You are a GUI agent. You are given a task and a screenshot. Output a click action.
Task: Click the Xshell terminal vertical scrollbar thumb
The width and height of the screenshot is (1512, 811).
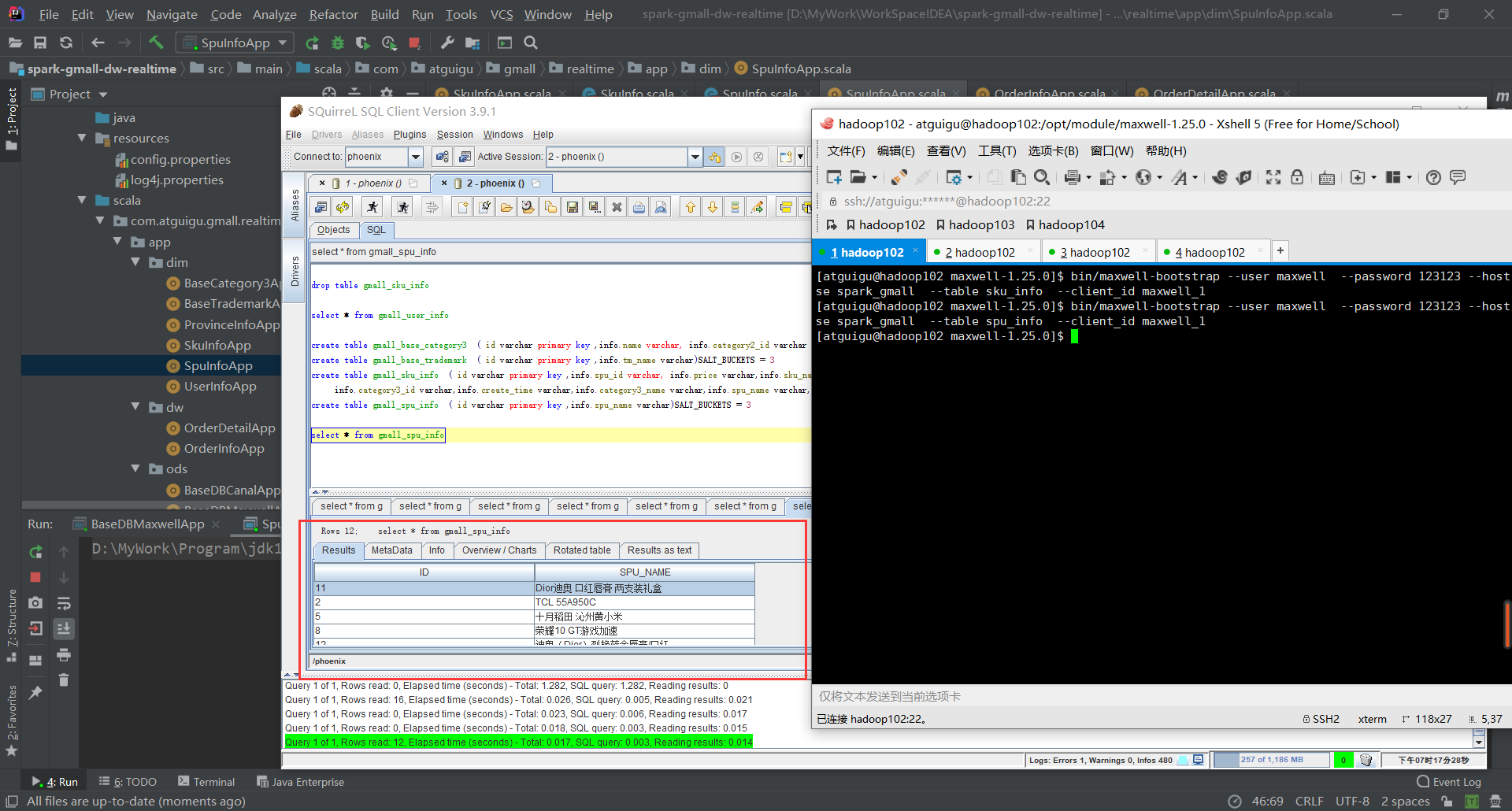1507,624
